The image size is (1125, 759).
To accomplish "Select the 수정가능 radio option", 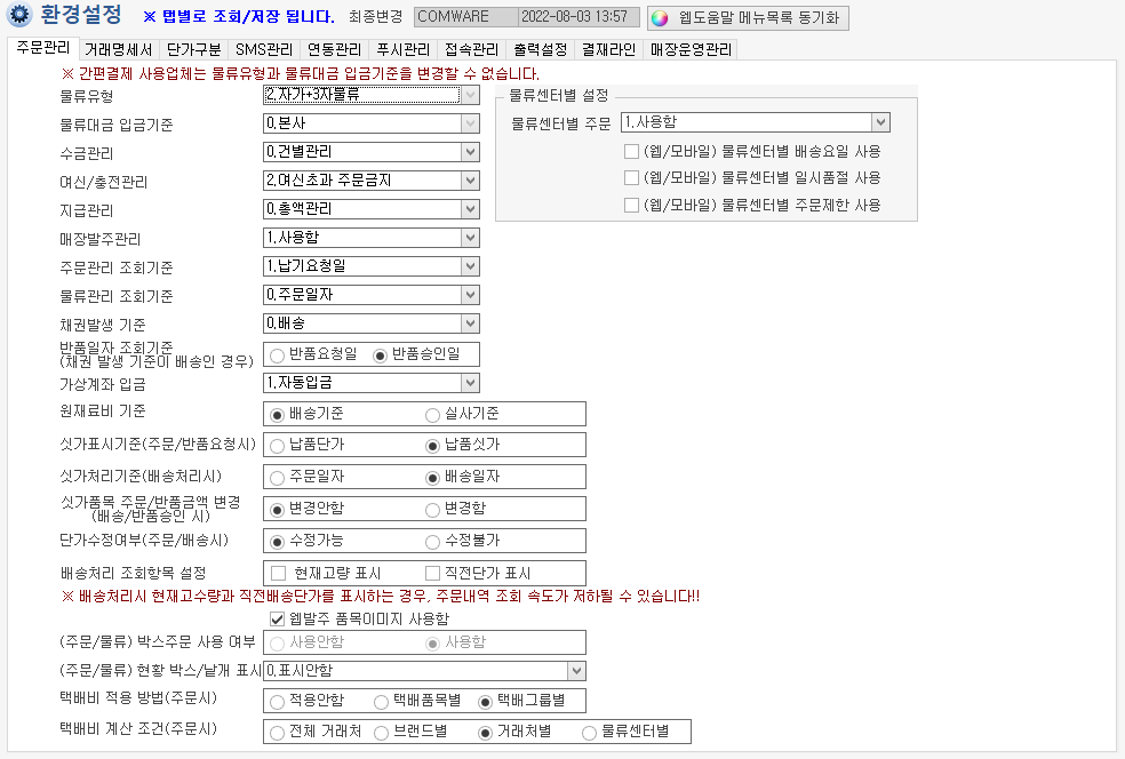I will [x=277, y=542].
